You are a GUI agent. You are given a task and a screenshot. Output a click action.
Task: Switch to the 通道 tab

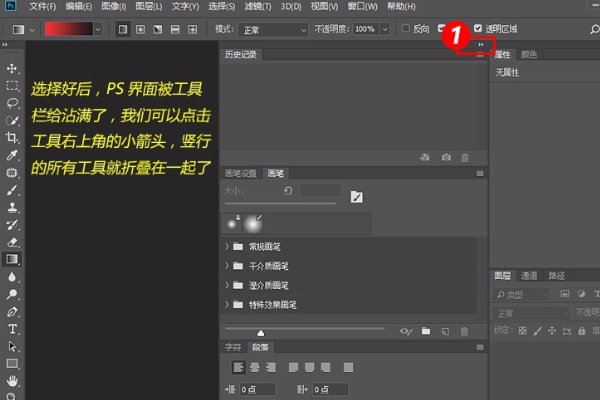click(529, 276)
